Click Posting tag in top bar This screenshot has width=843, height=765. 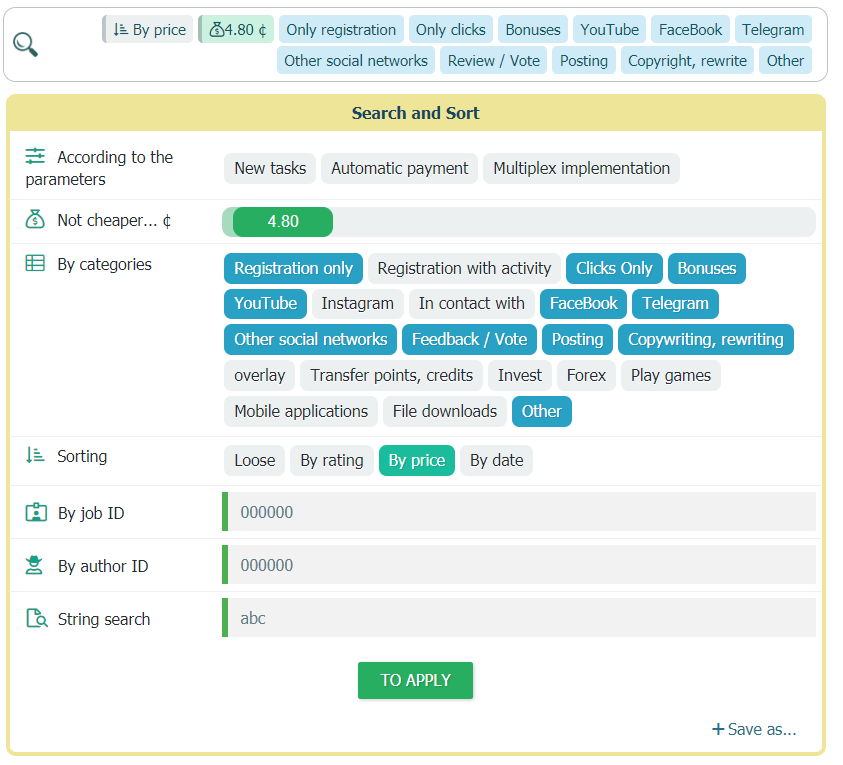pos(584,60)
